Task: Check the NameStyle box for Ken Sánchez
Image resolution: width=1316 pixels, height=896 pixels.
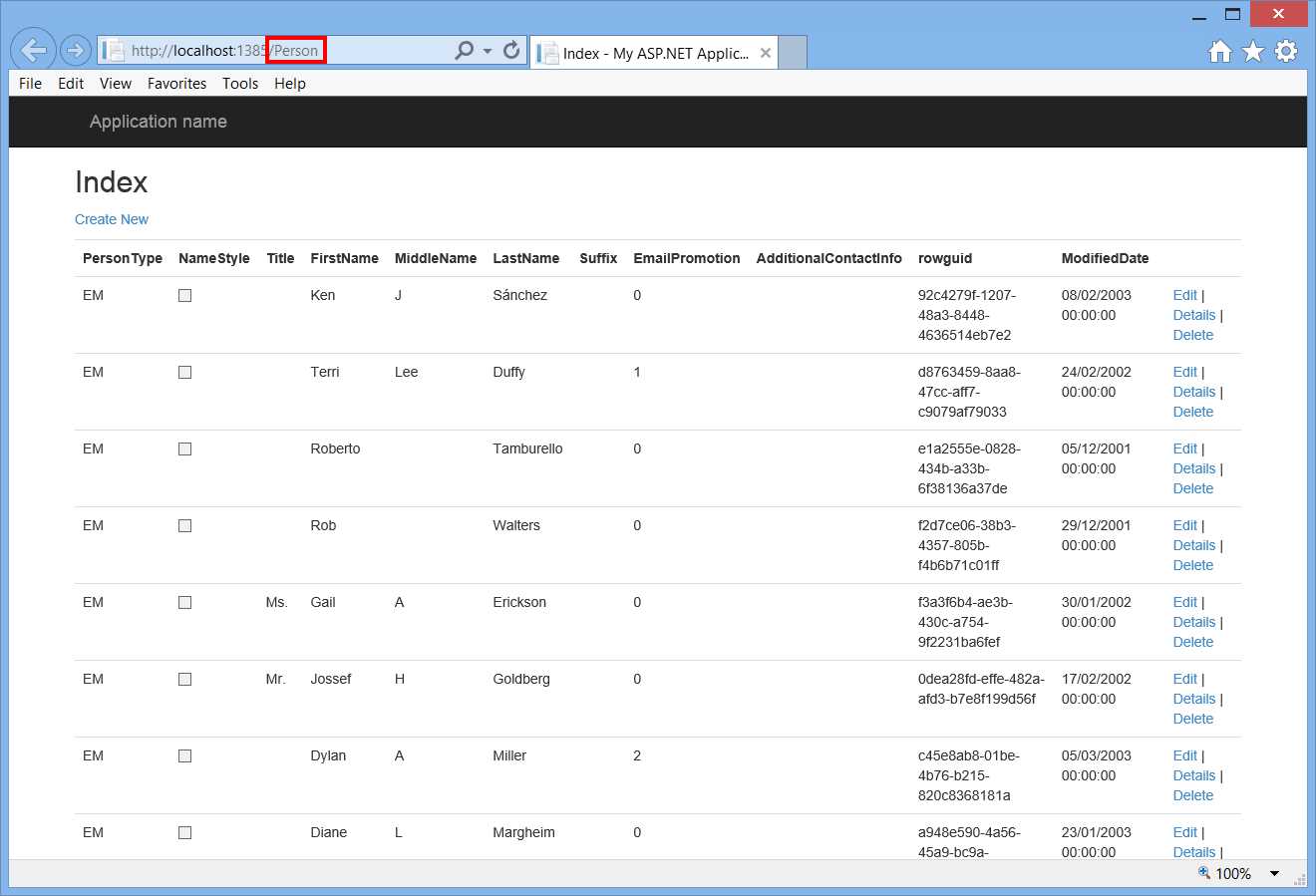Action: click(x=184, y=295)
